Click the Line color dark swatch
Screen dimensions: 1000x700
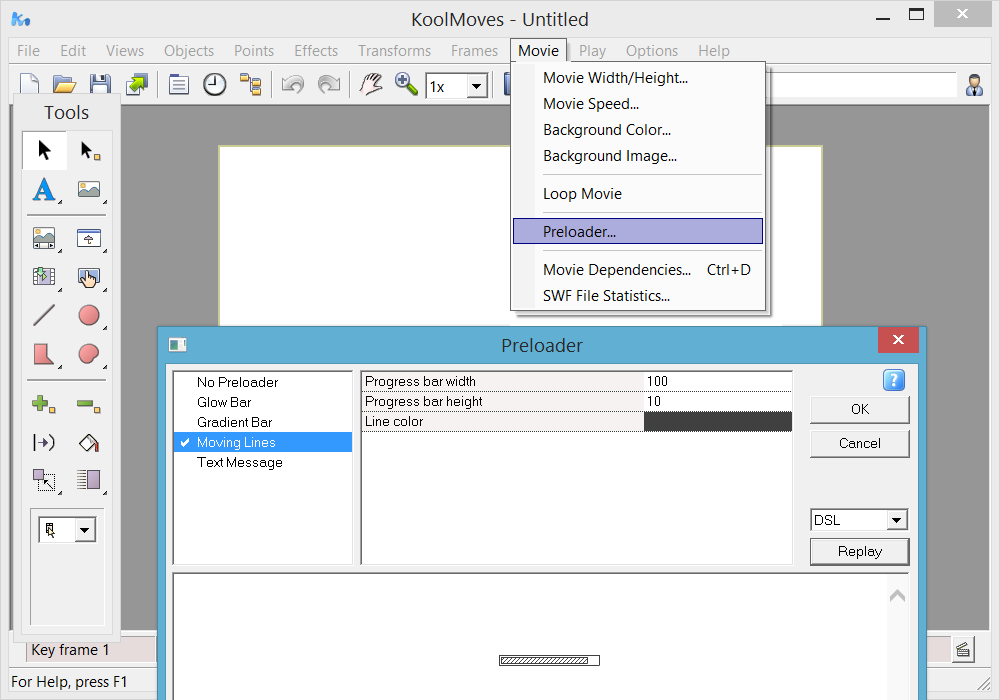click(717, 421)
